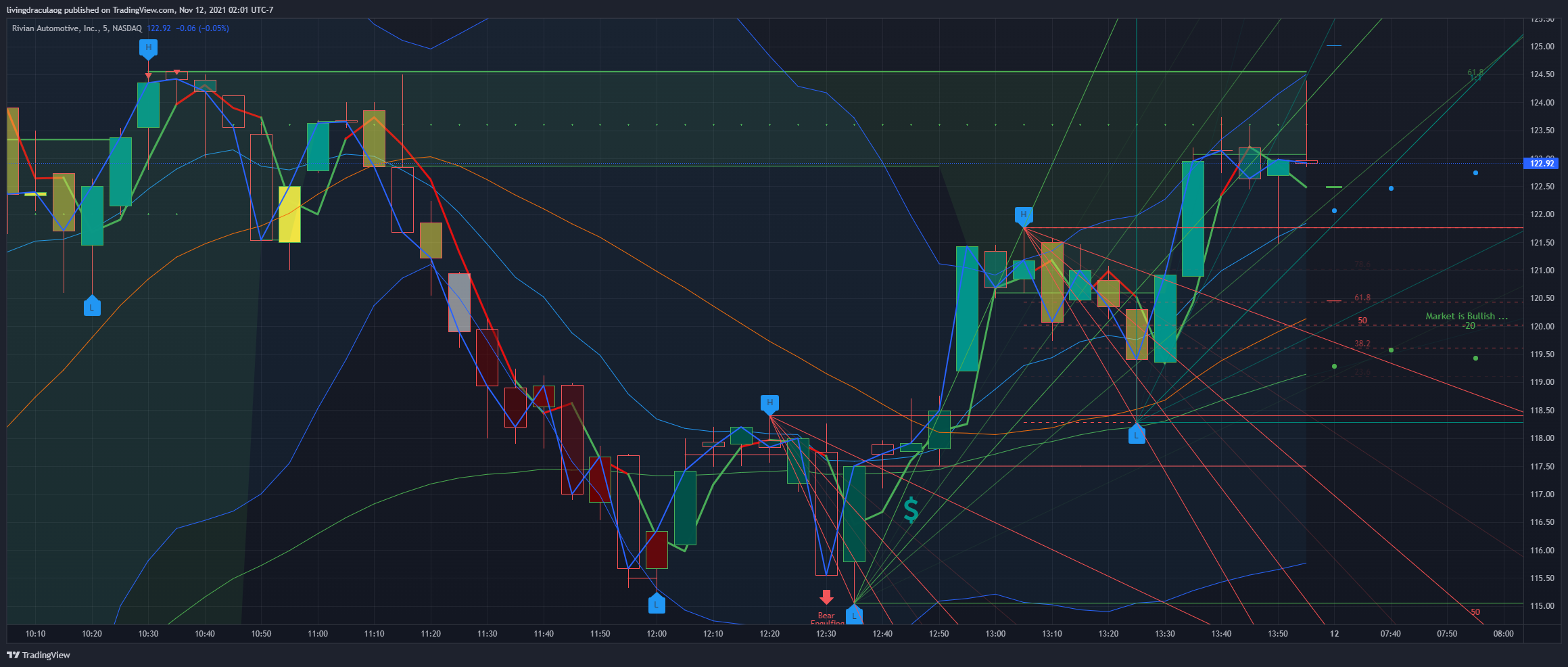Click the green dollar sign signal
Viewport: 1568px width, 667px height.
(911, 510)
